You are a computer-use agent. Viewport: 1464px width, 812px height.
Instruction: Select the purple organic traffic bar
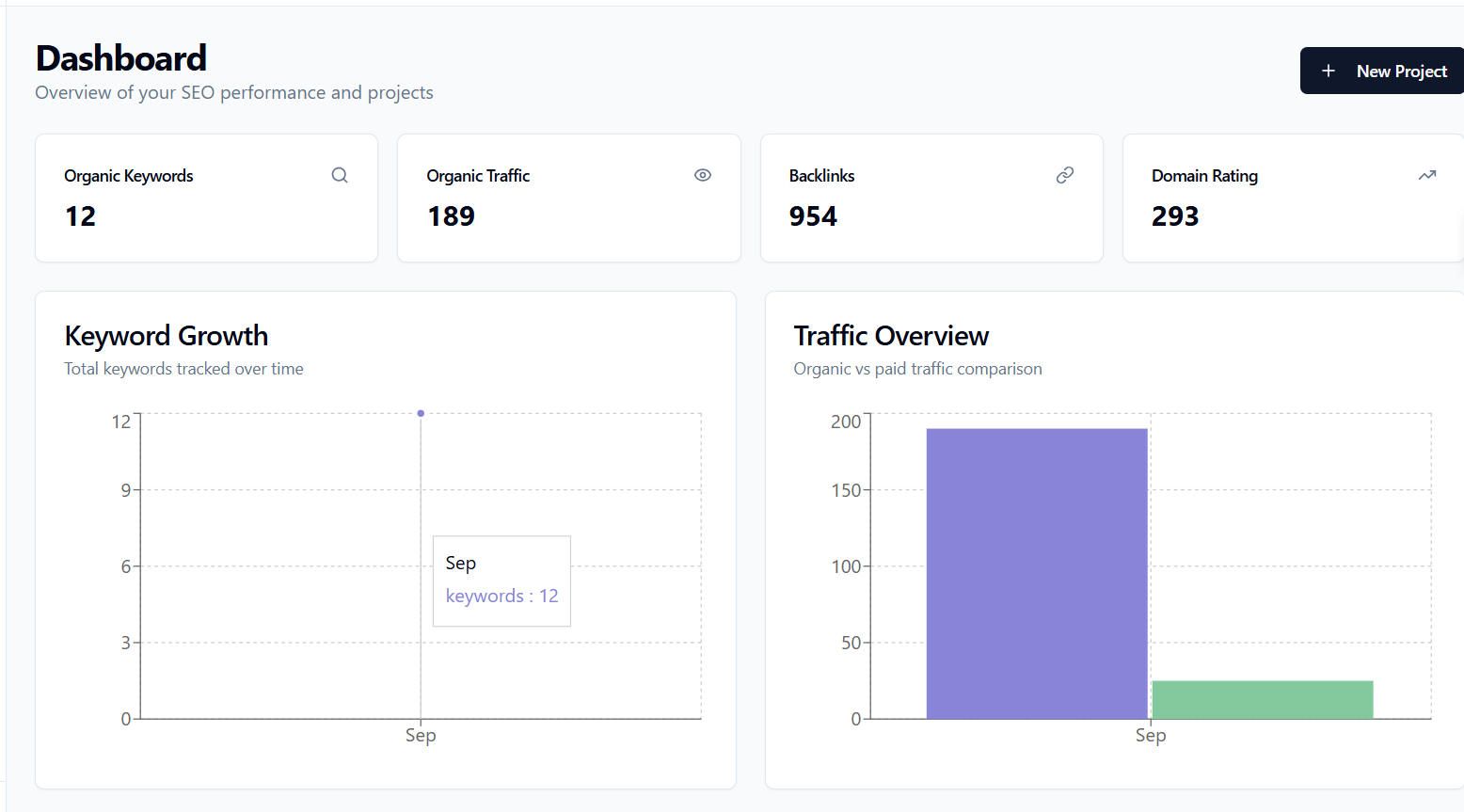(1036, 572)
